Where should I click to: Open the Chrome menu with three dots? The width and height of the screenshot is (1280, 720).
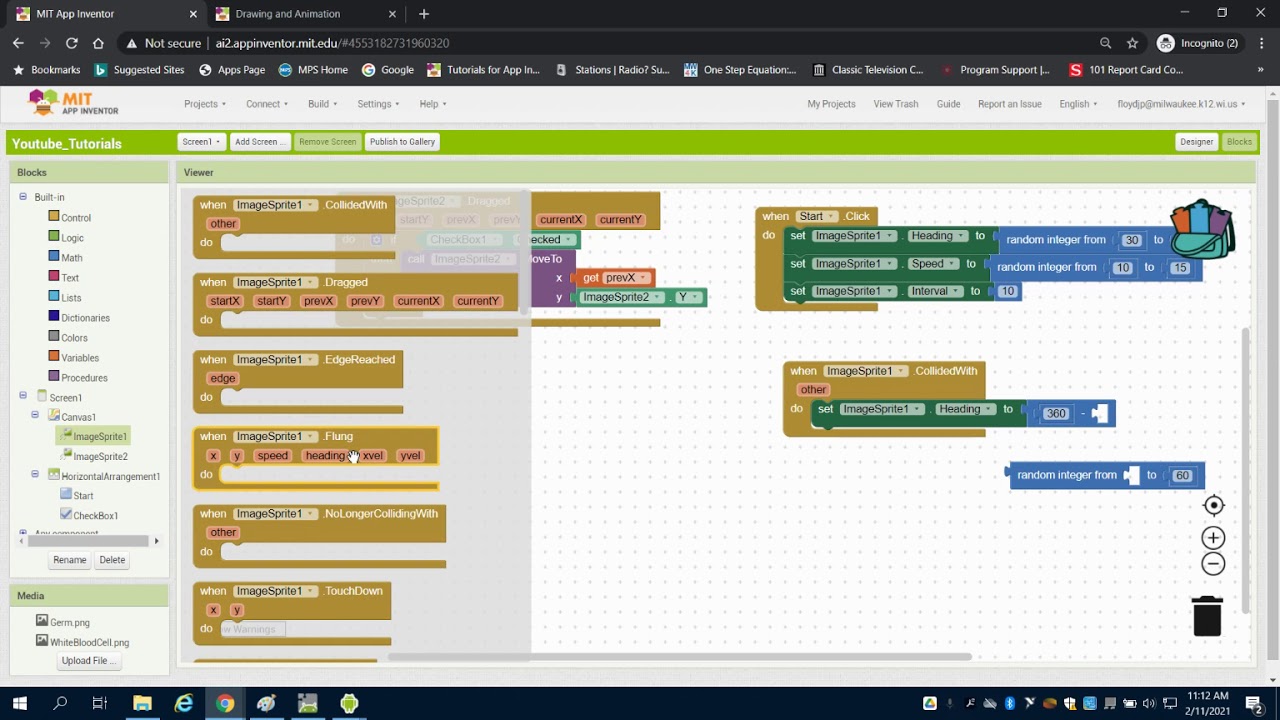1260,43
